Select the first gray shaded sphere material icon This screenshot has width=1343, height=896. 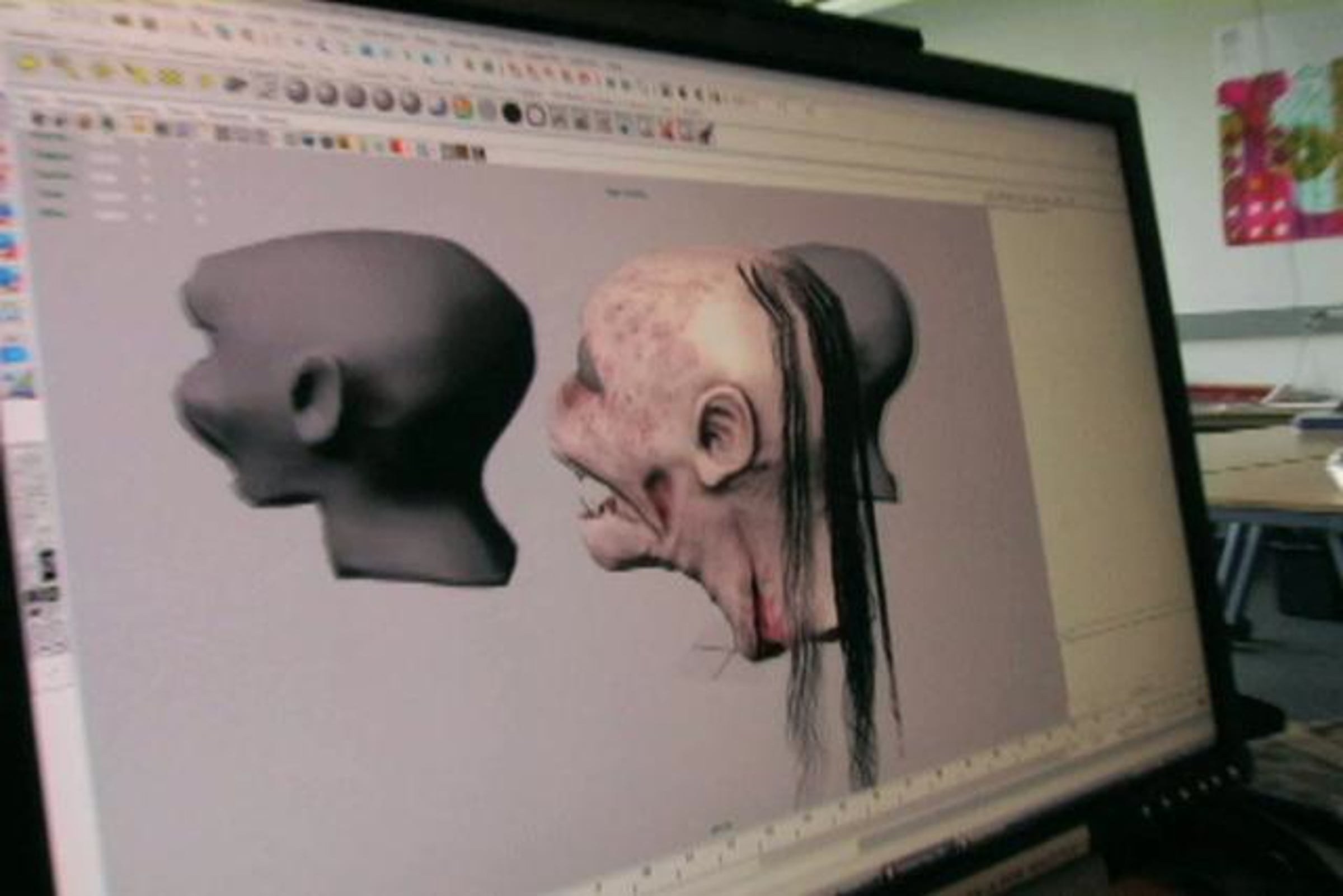297,91
